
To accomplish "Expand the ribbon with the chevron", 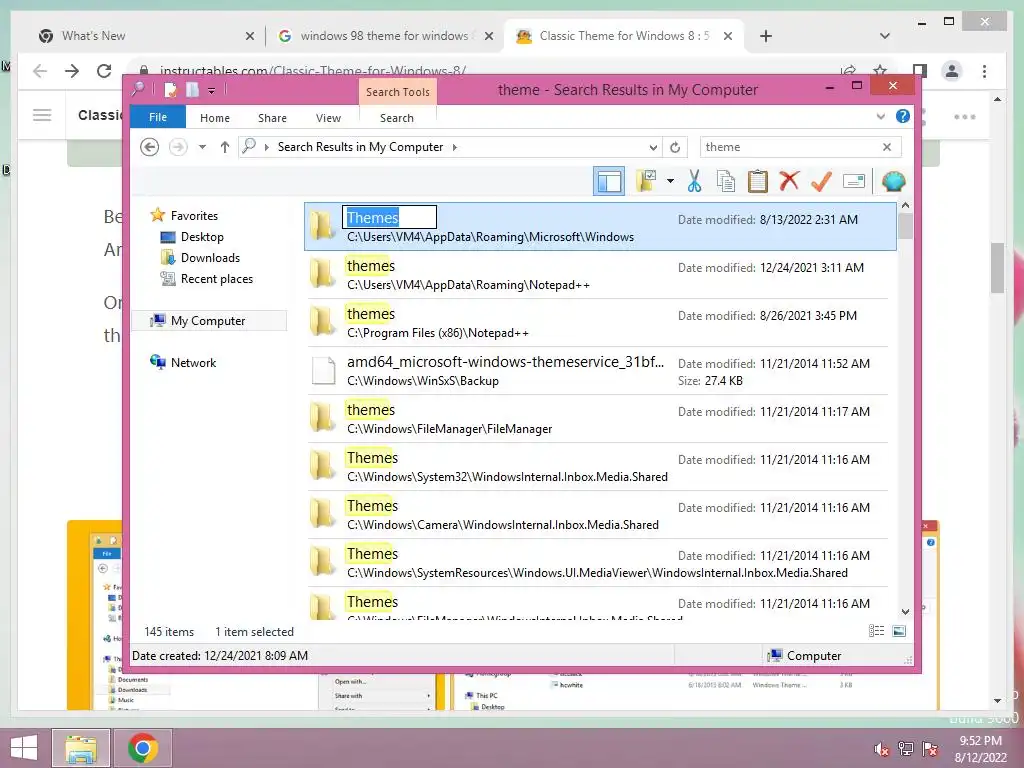I will point(880,117).
